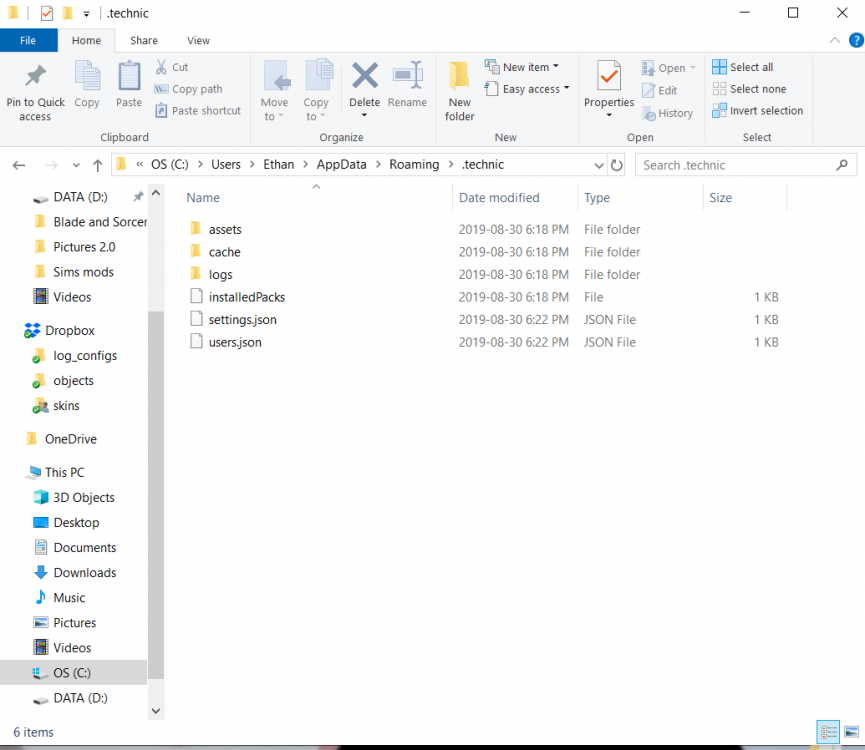Switch to the Share ribbon tab

(144, 41)
